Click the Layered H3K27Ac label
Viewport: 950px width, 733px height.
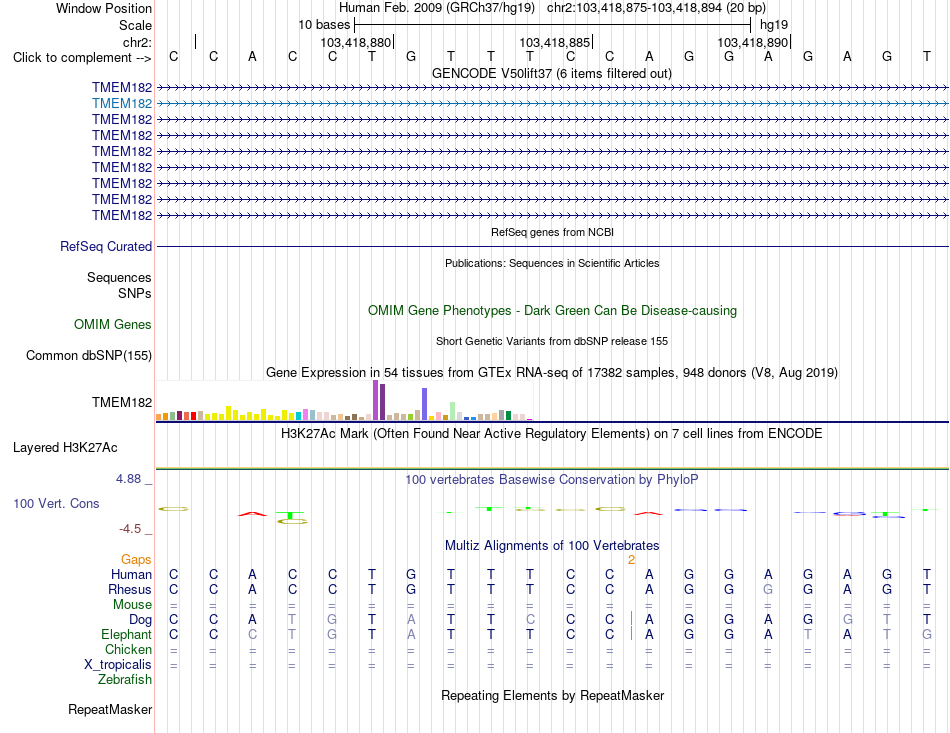point(65,448)
